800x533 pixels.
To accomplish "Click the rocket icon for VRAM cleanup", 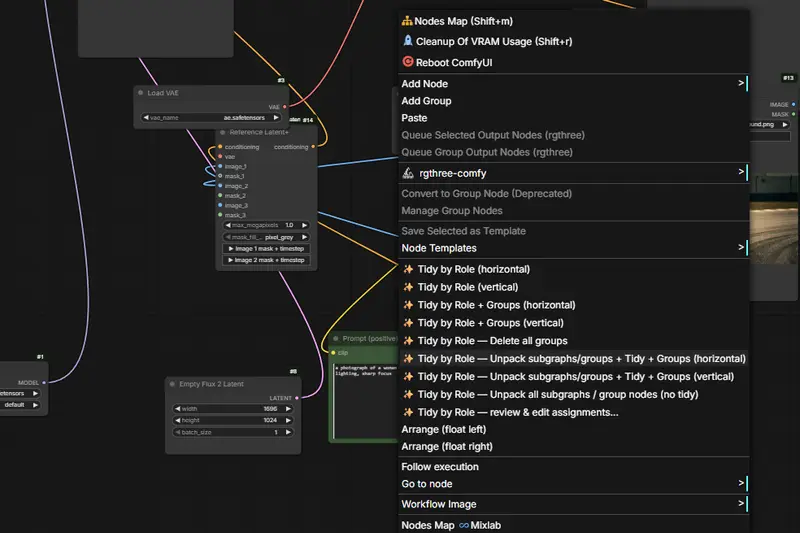I will click(x=408, y=41).
